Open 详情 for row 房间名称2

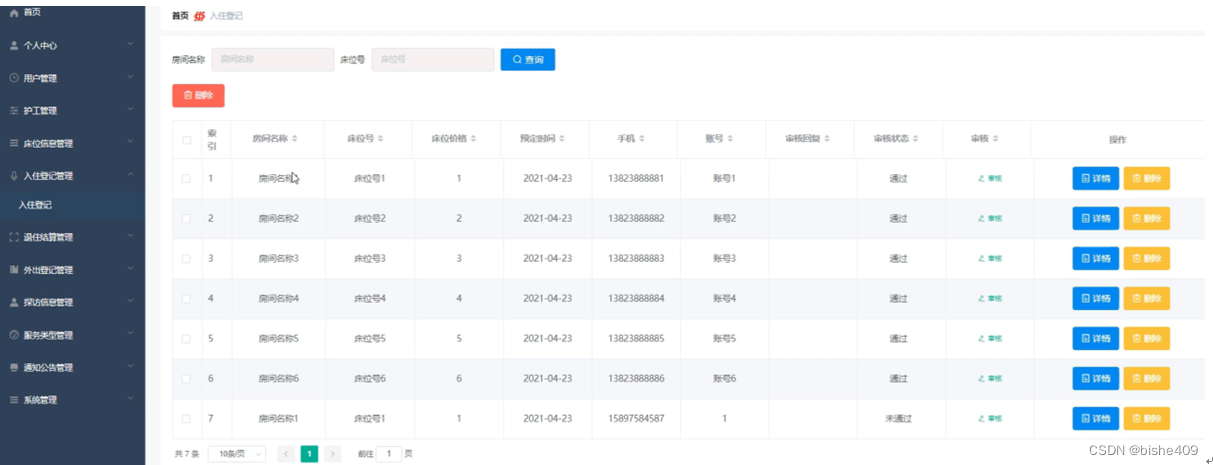[1095, 218]
